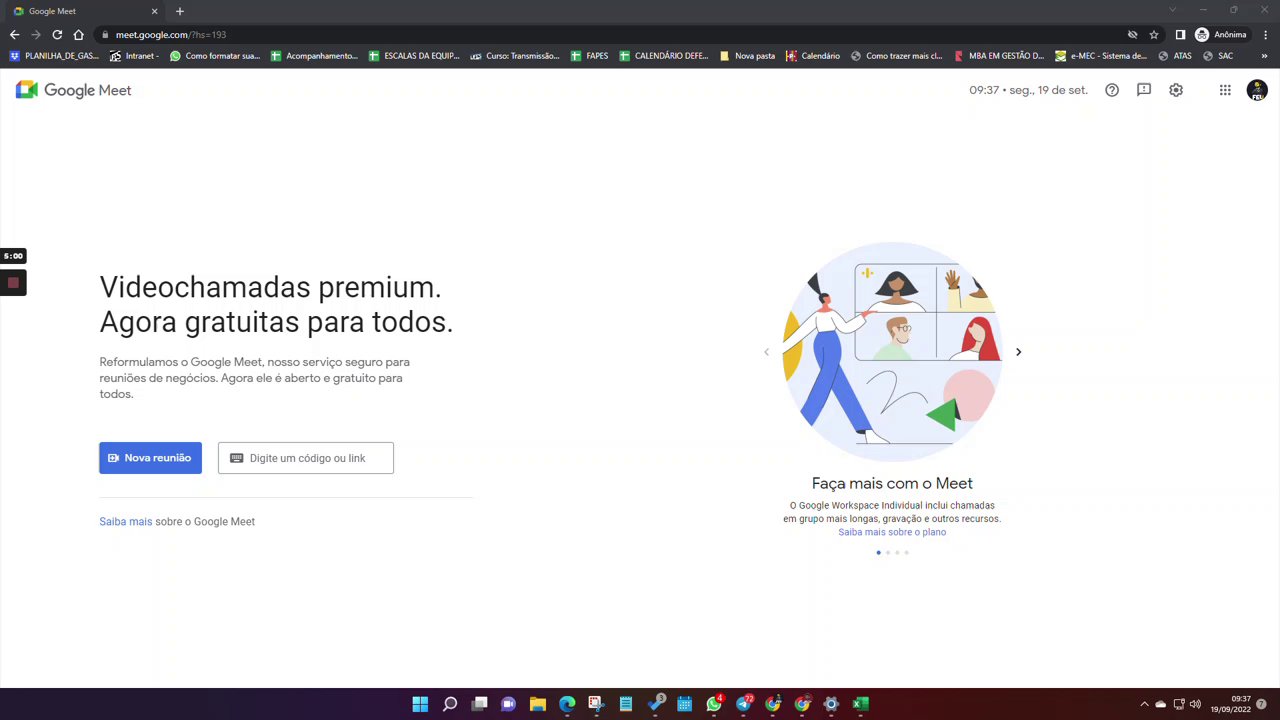Open the Google apps grid
Image resolution: width=1280 pixels, height=720 pixels.
[x=1225, y=90]
